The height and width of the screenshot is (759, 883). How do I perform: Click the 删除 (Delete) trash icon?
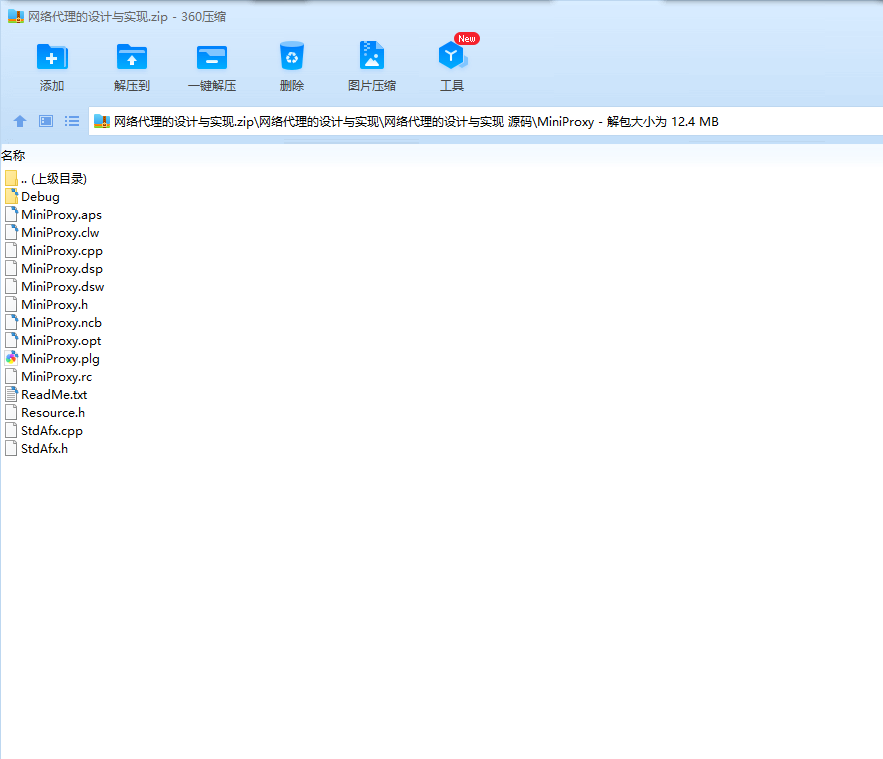coord(292,56)
